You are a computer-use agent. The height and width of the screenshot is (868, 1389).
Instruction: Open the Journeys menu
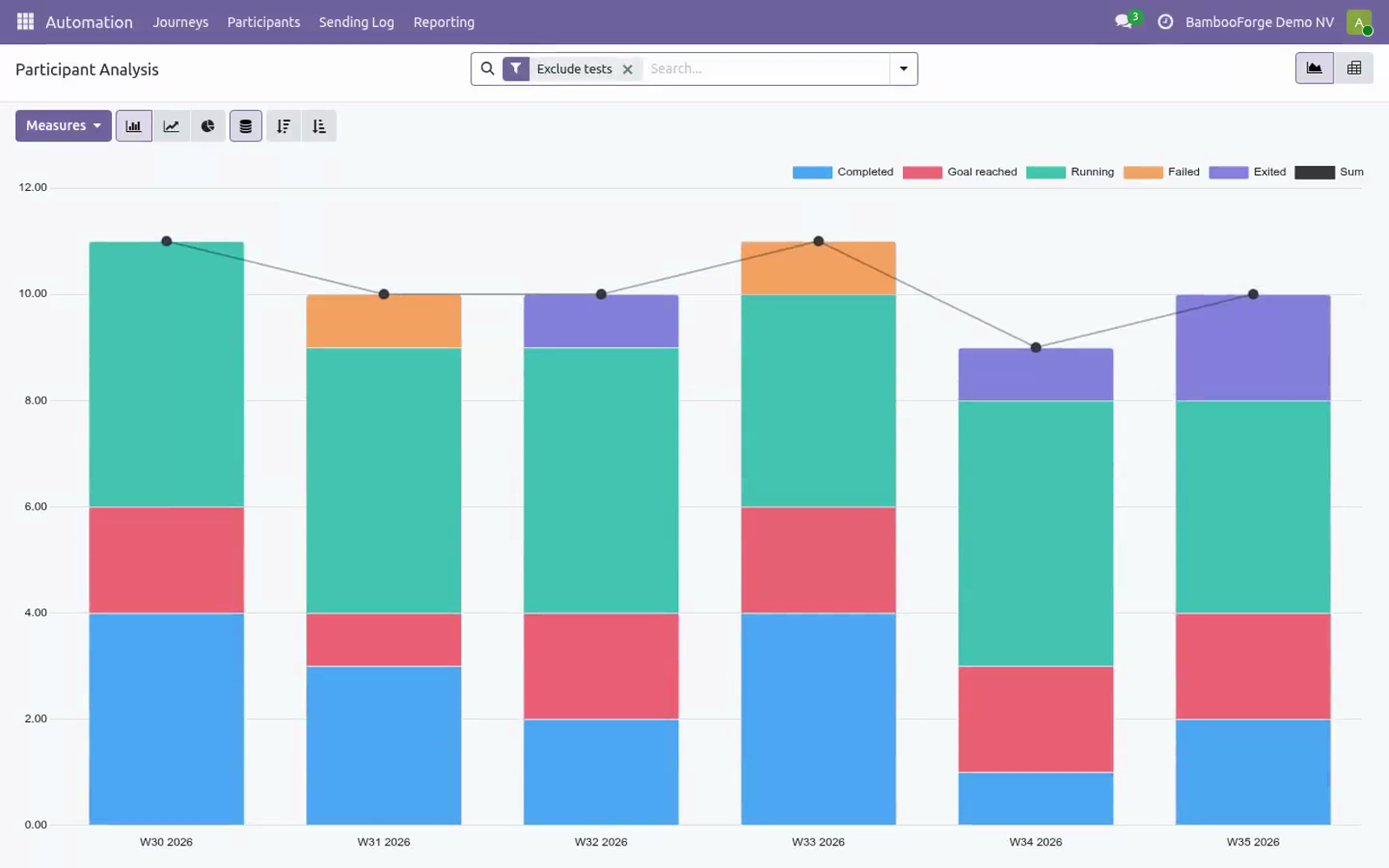[x=181, y=22]
